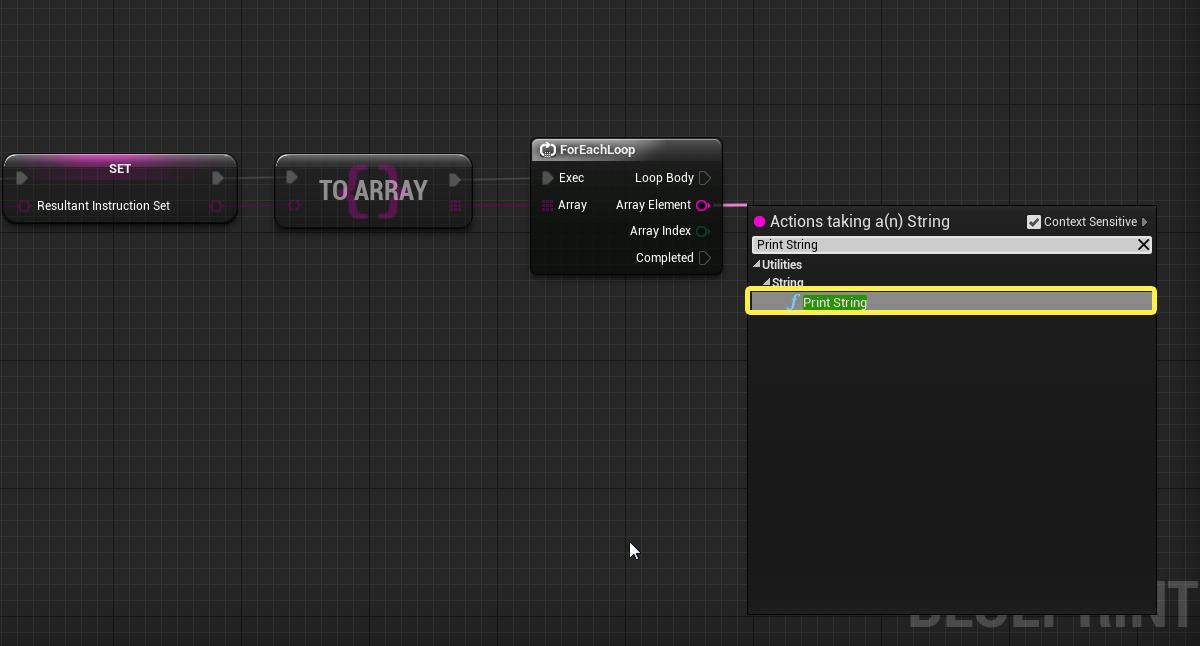The width and height of the screenshot is (1200, 646).
Task: Collapse the Utilities category
Action: click(757, 265)
